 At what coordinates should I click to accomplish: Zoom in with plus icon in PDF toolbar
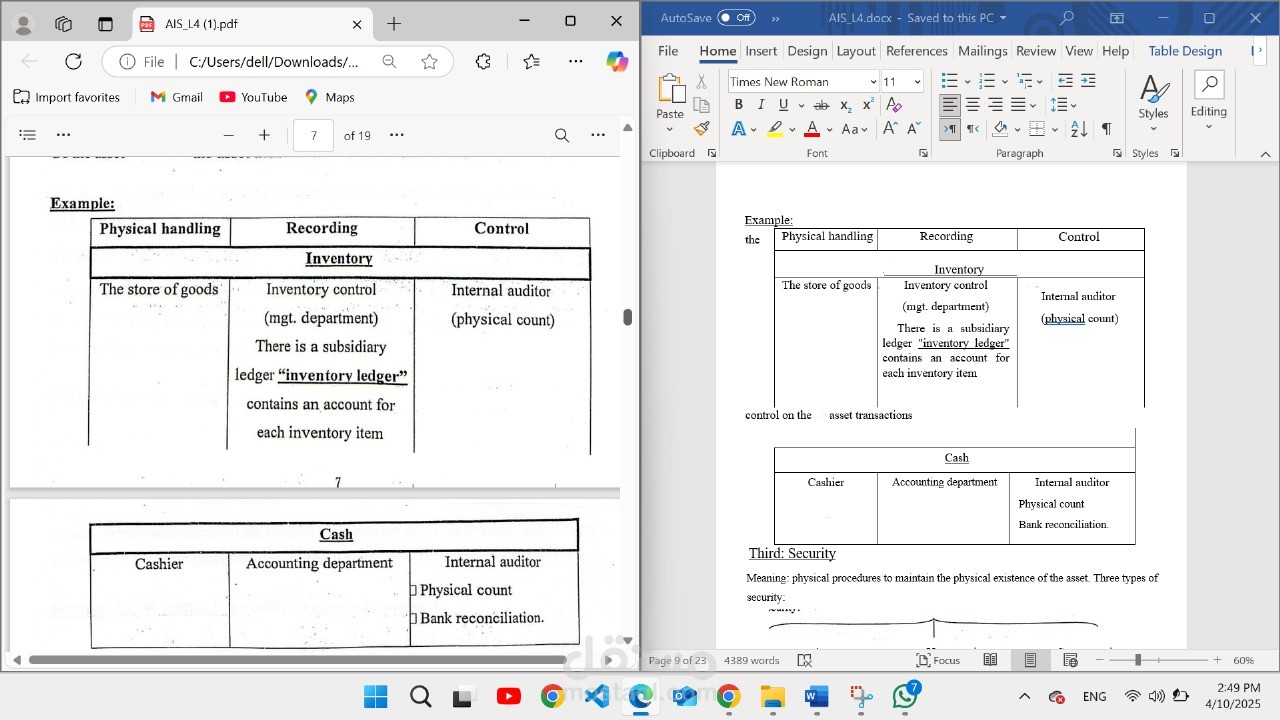264,135
